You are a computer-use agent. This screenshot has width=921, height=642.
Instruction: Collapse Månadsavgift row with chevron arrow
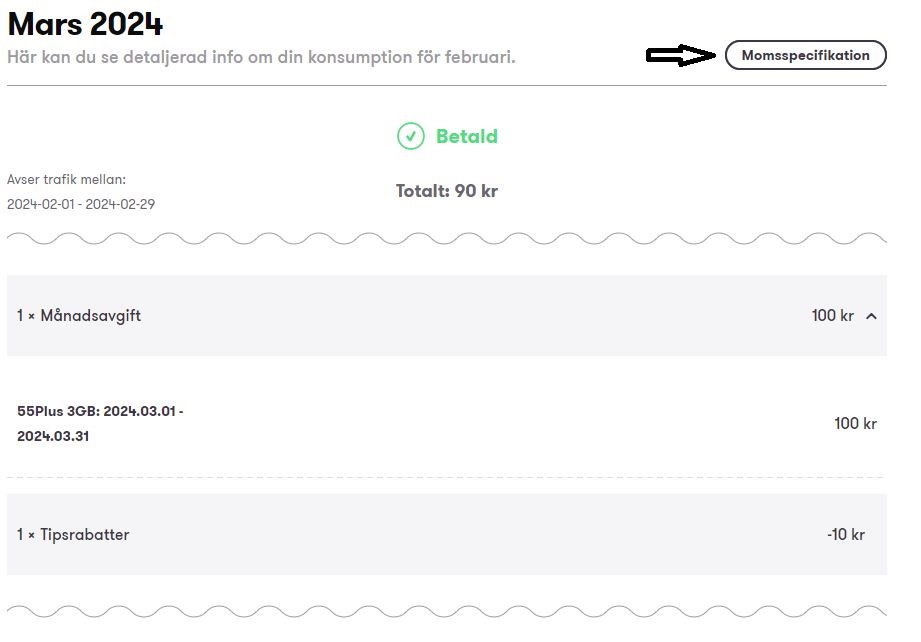tap(872, 316)
